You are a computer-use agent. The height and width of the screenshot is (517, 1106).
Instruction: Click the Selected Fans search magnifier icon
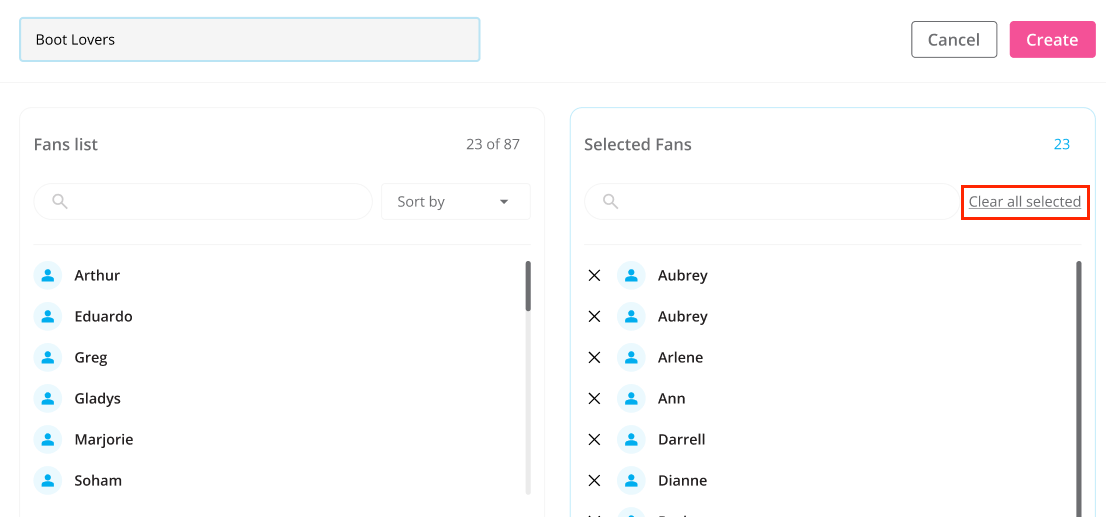tap(611, 202)
